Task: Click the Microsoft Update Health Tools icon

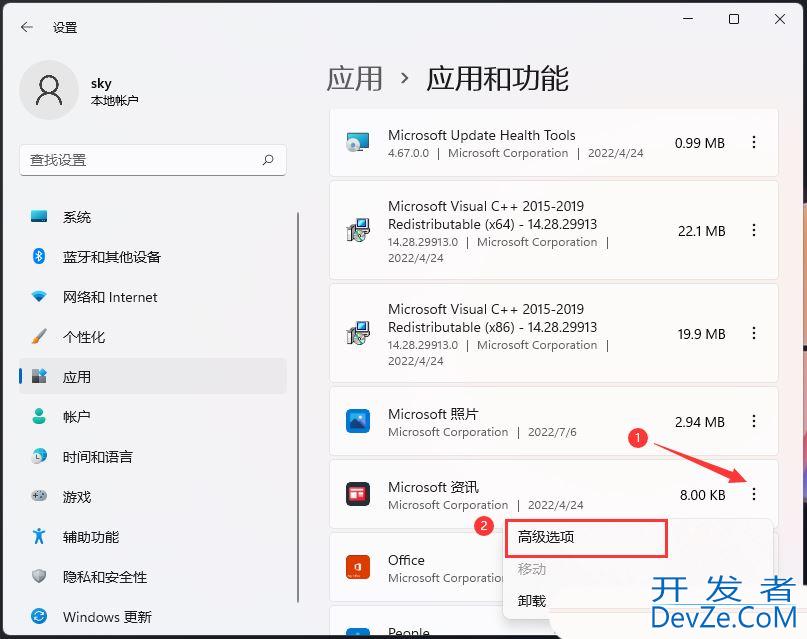Action: [x=358, y=142]
